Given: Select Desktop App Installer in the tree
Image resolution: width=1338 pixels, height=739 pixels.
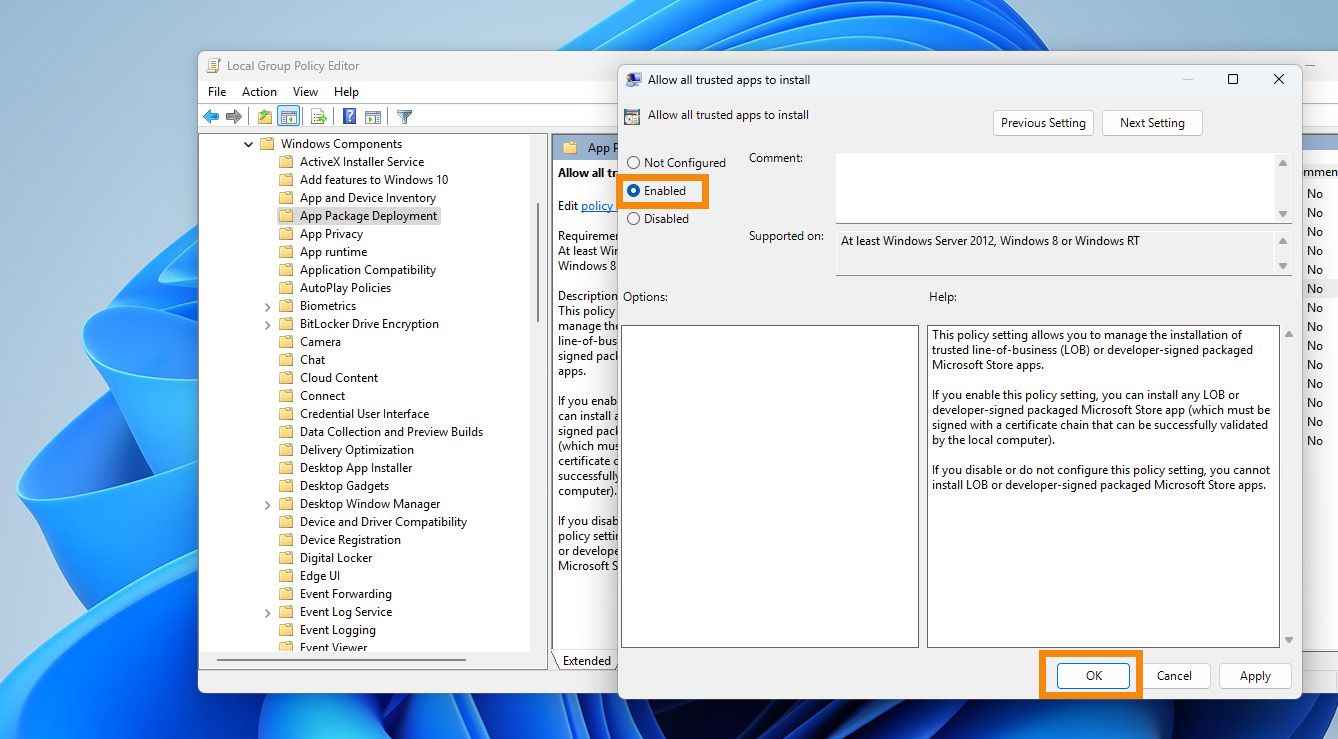Looking at the screenshot, I should pos(356,468).
